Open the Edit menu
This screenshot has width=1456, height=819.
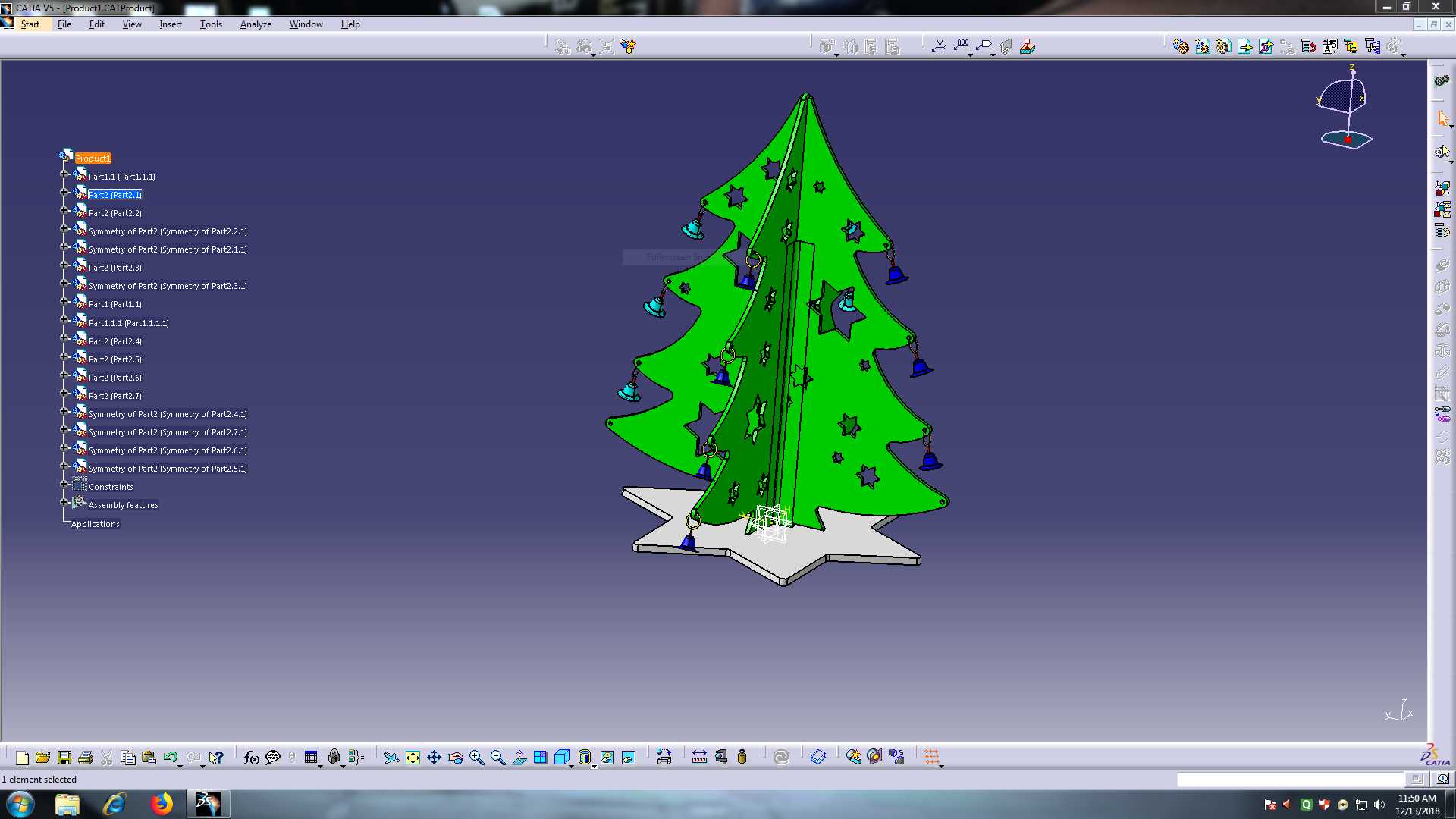click(97, 24)
